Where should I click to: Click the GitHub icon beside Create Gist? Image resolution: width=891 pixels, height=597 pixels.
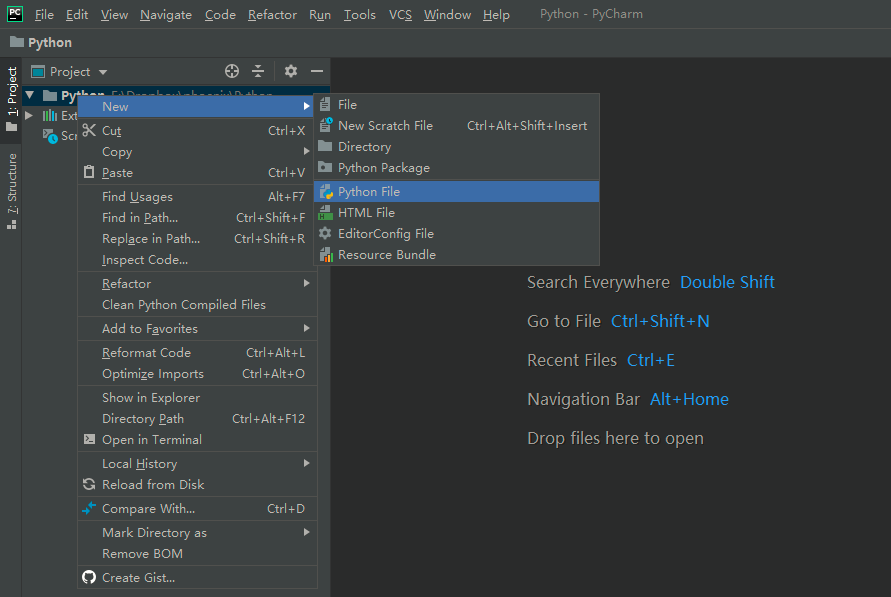coord(89,577)
